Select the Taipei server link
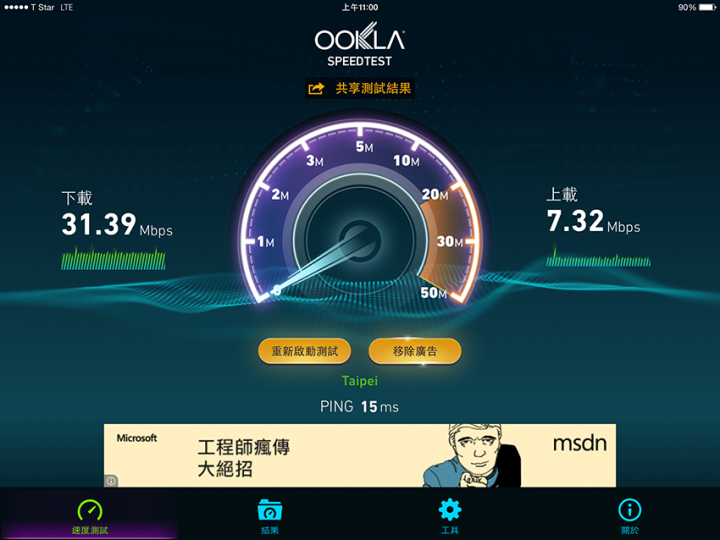 (360, 381)
